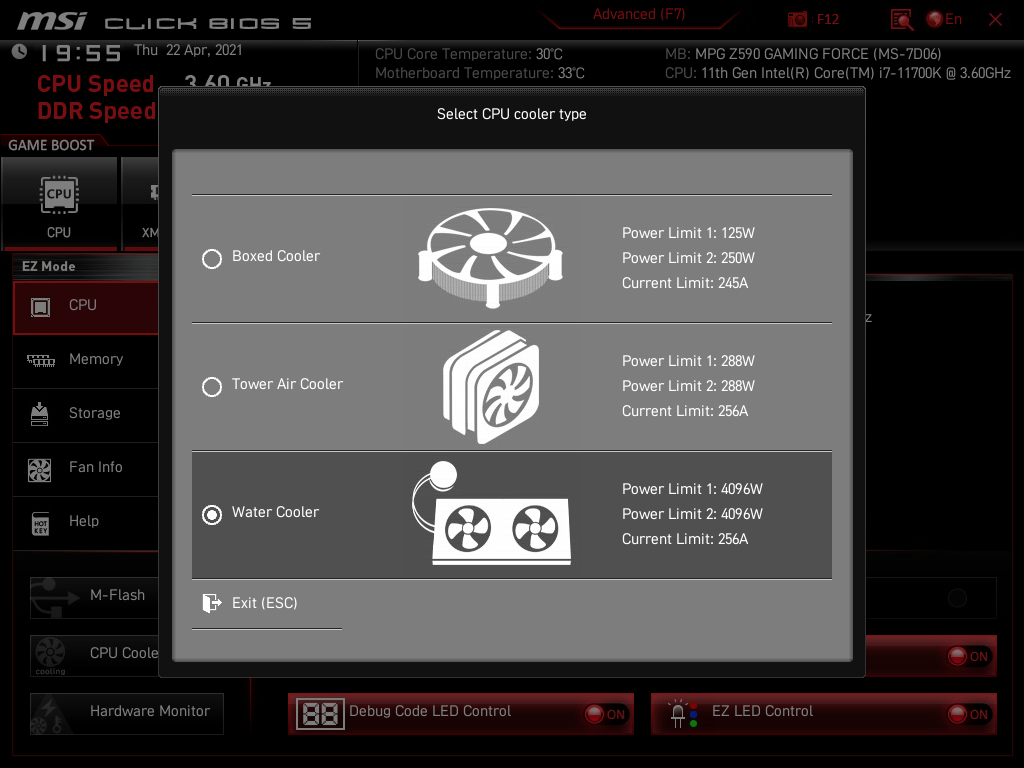Click the CPU Core Temperature: 30°C reading
Image resolution: width=1024 pixels, height=768 pixels.
469,54
